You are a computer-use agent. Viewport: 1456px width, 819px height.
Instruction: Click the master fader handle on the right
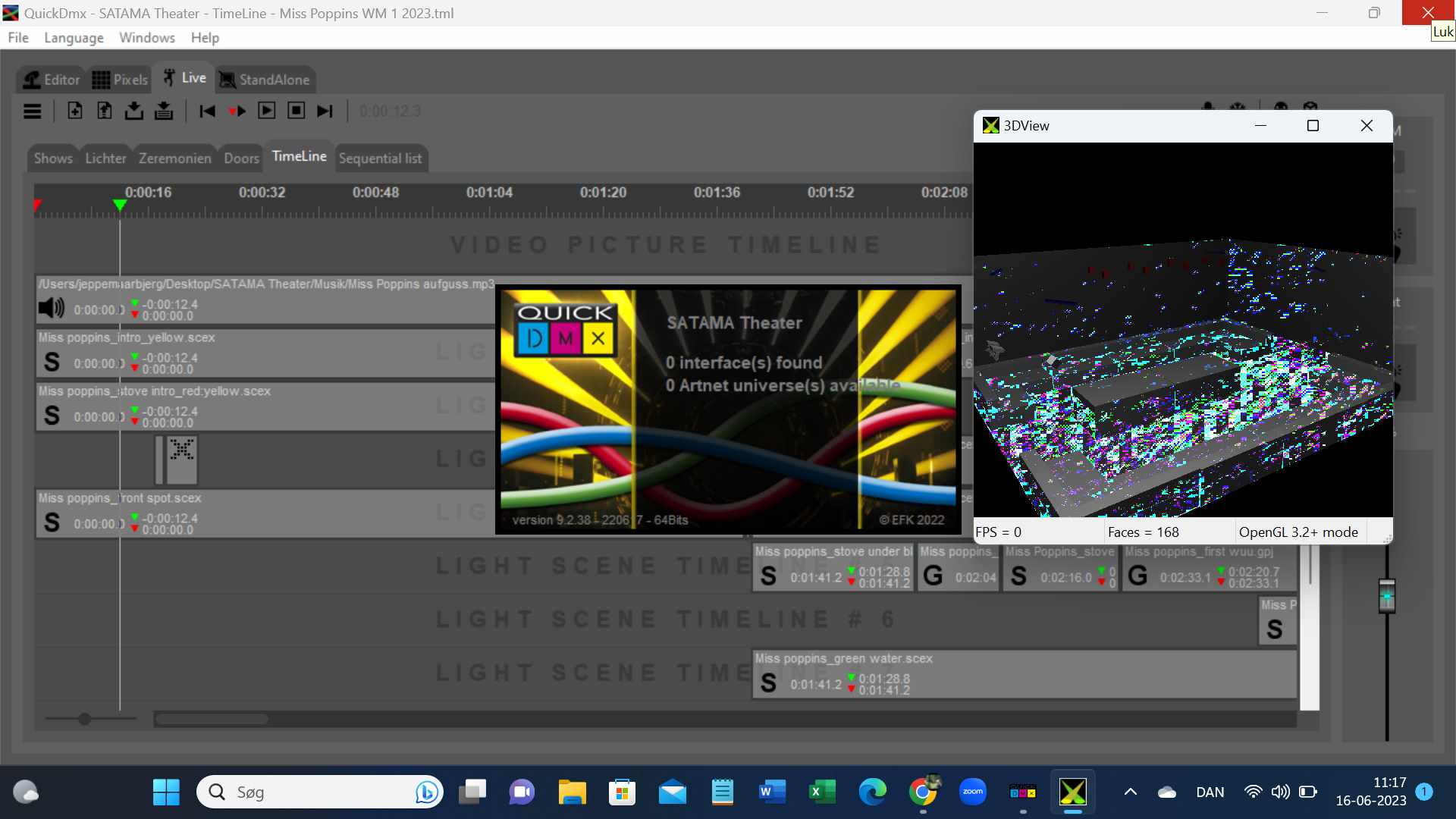tap(1386, 596)
